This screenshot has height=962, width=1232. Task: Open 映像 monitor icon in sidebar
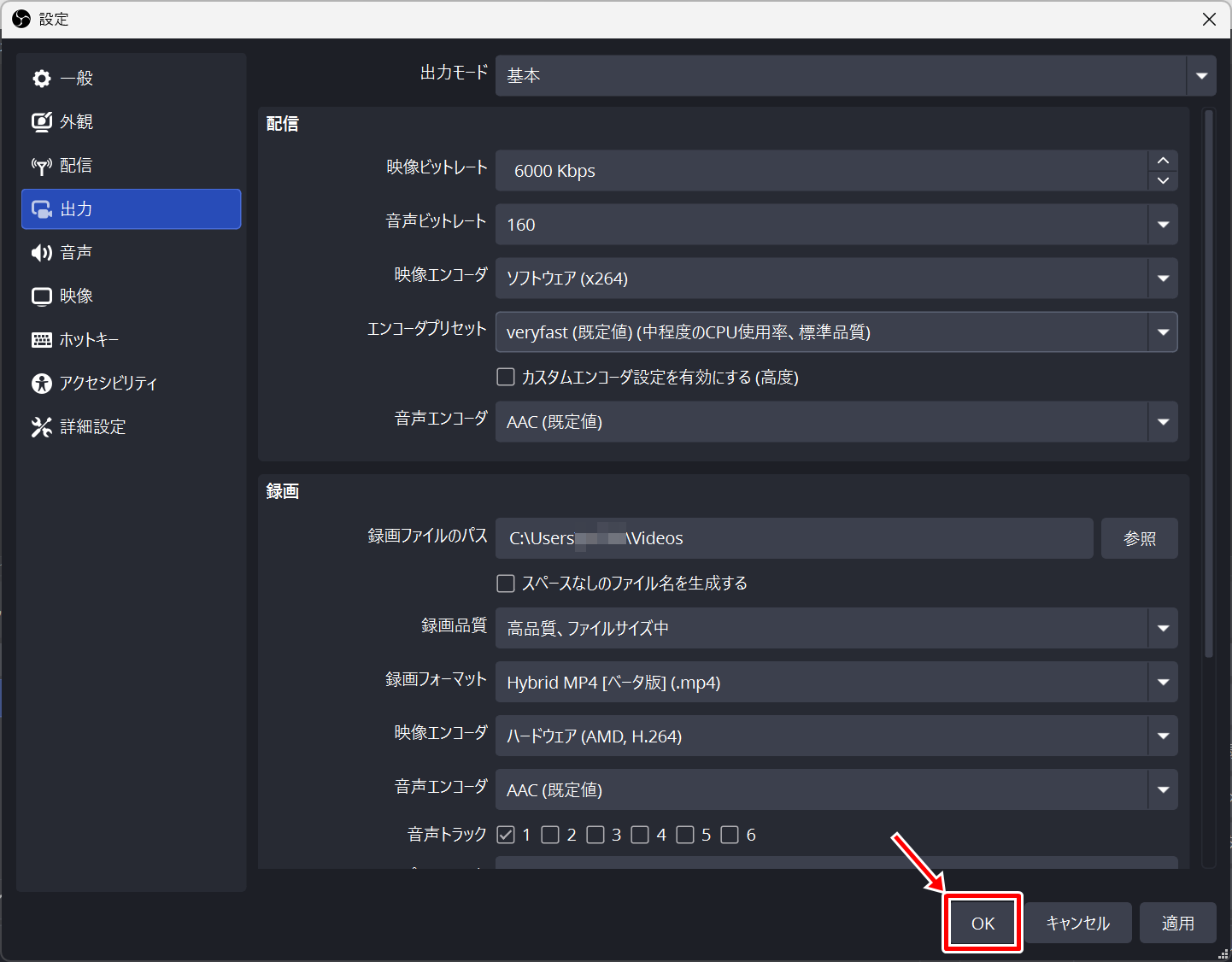tap(41, 296)
